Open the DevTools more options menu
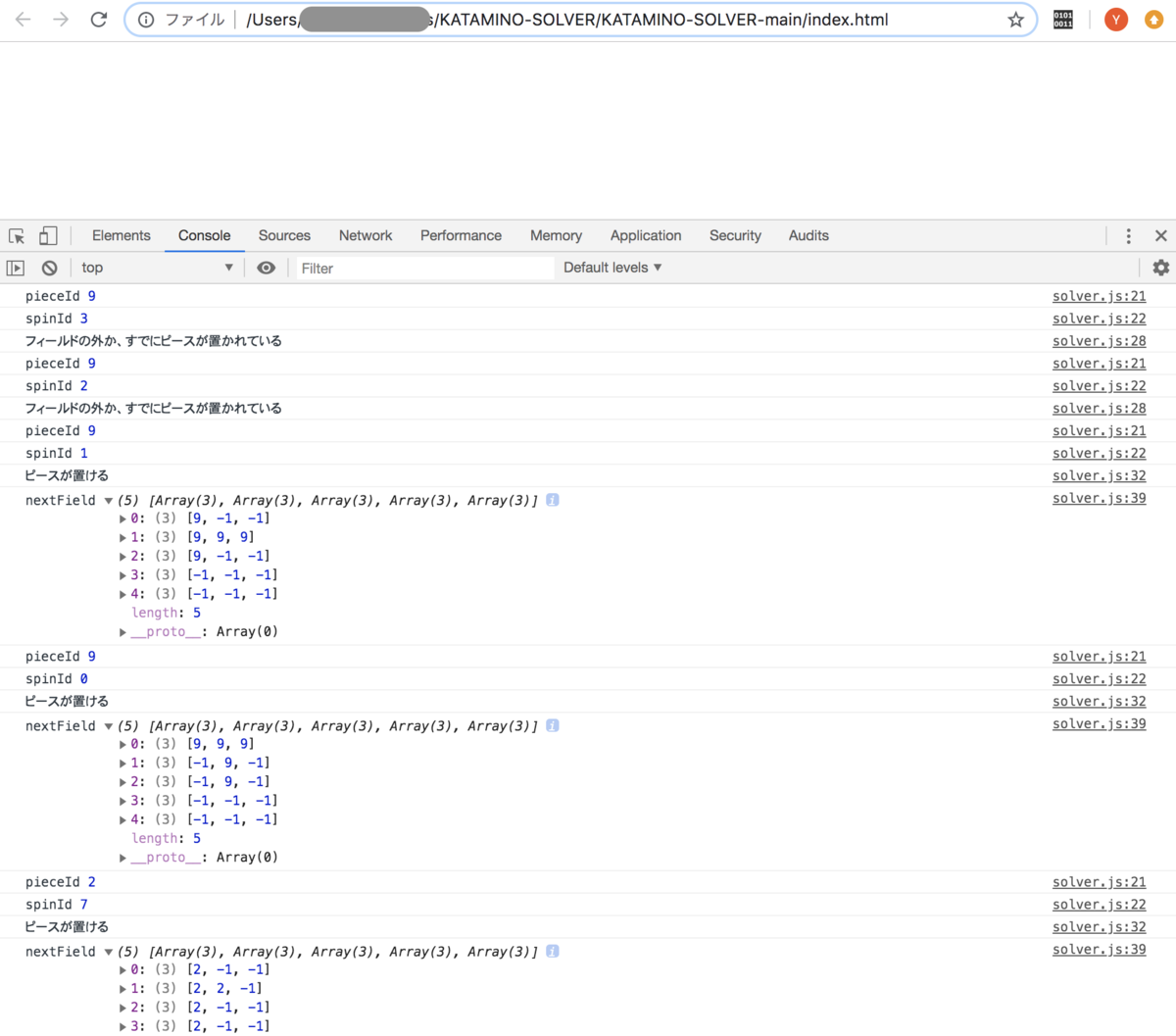Viewport: 1176px width, 1036px height. coord(1128,235)
